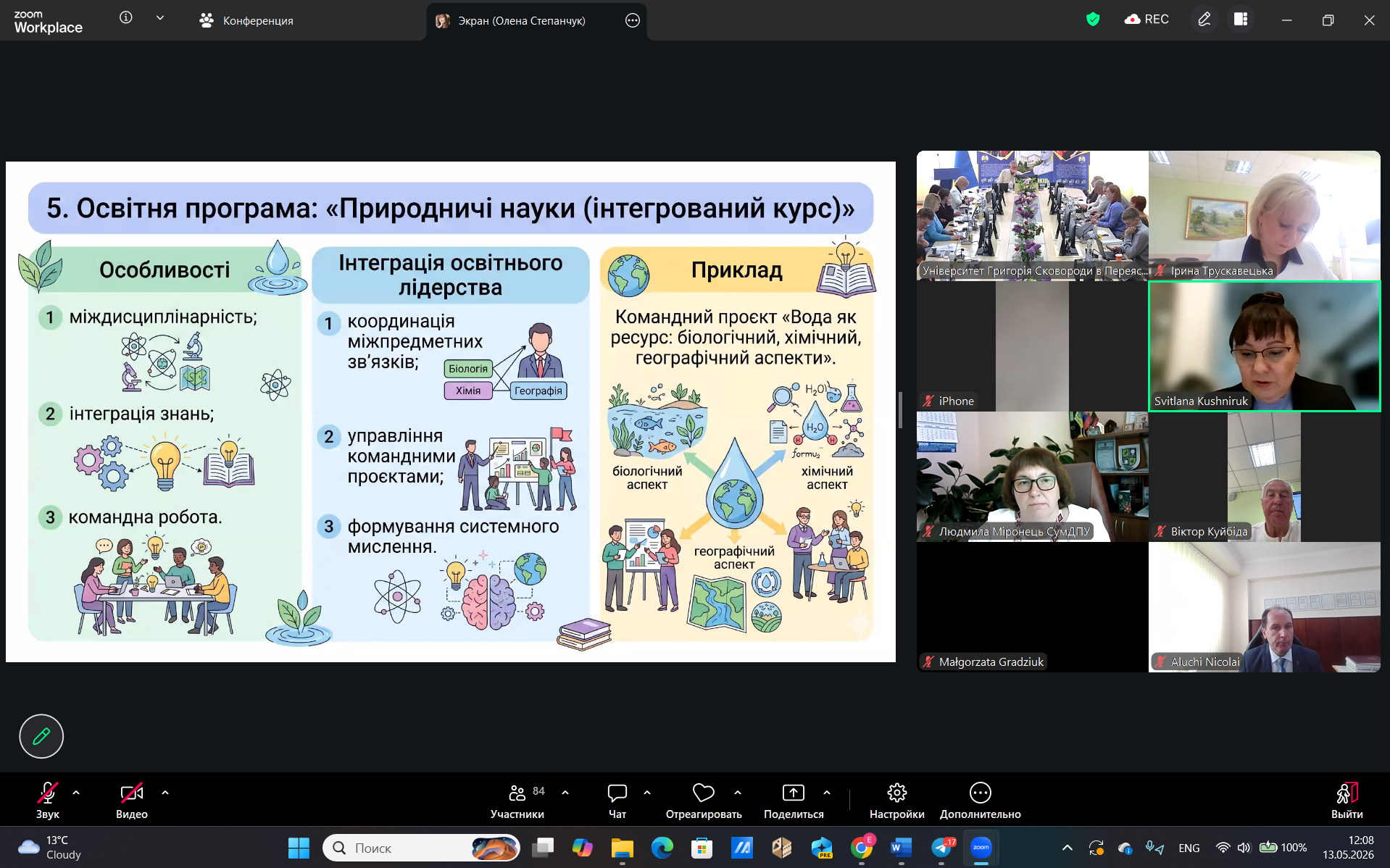
Task: Open annotate pen icon in title bar
Action: [1204, 20]
